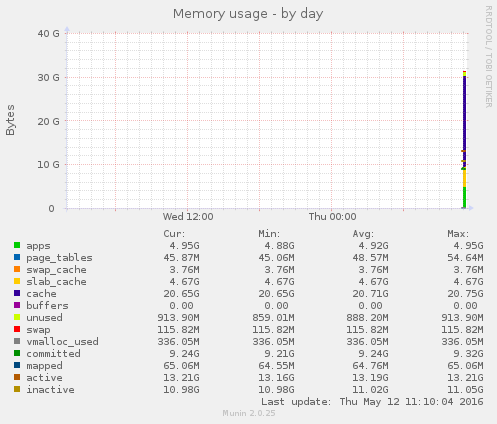Click the 'Munin 2.0.25' version text

[x=249, y=413]
